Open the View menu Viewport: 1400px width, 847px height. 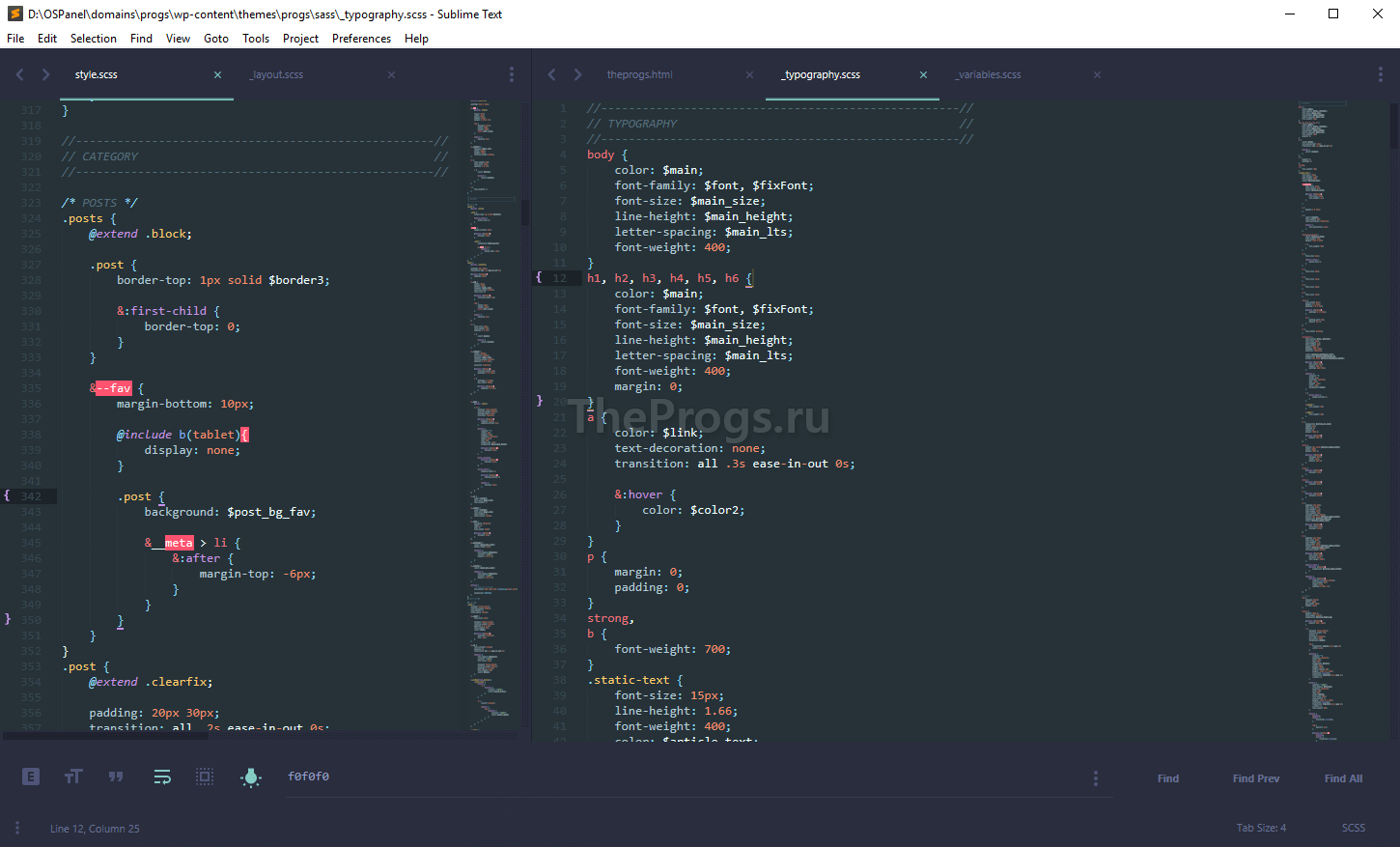tap(178, 39)
